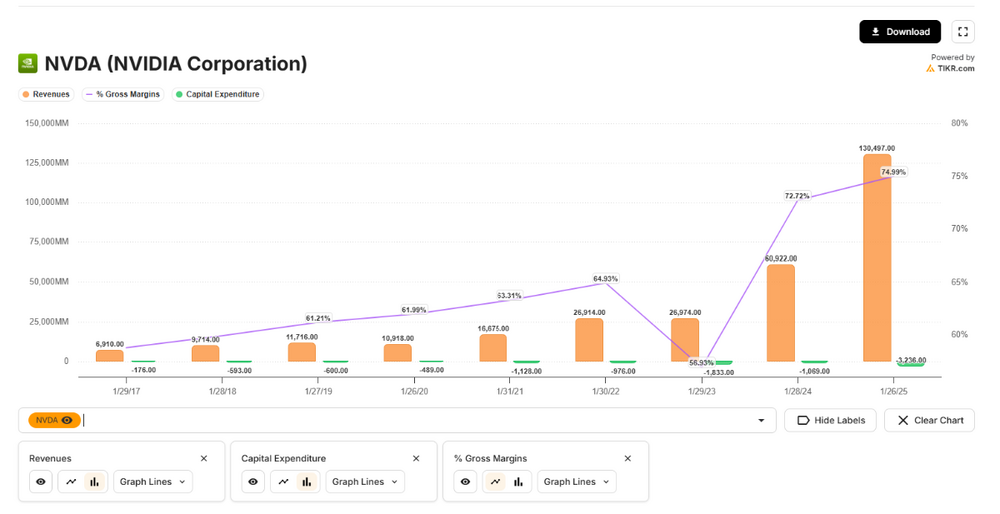The image size is (1000, 514).
Task: Click the 72.72% gross margin label
Action: point(797,196)
